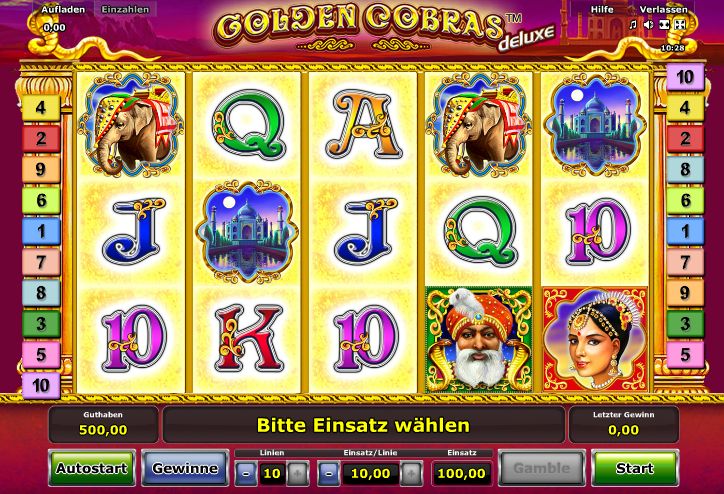Open the Aufladen option
The image size is (724, 494).
63,9
